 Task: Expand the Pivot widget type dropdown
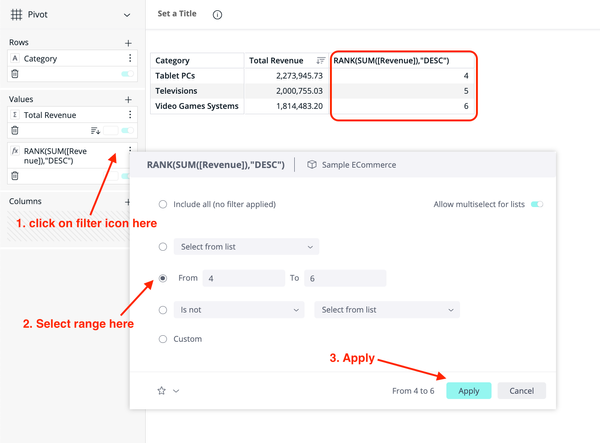pyautogui.click(x=126, y=15)
